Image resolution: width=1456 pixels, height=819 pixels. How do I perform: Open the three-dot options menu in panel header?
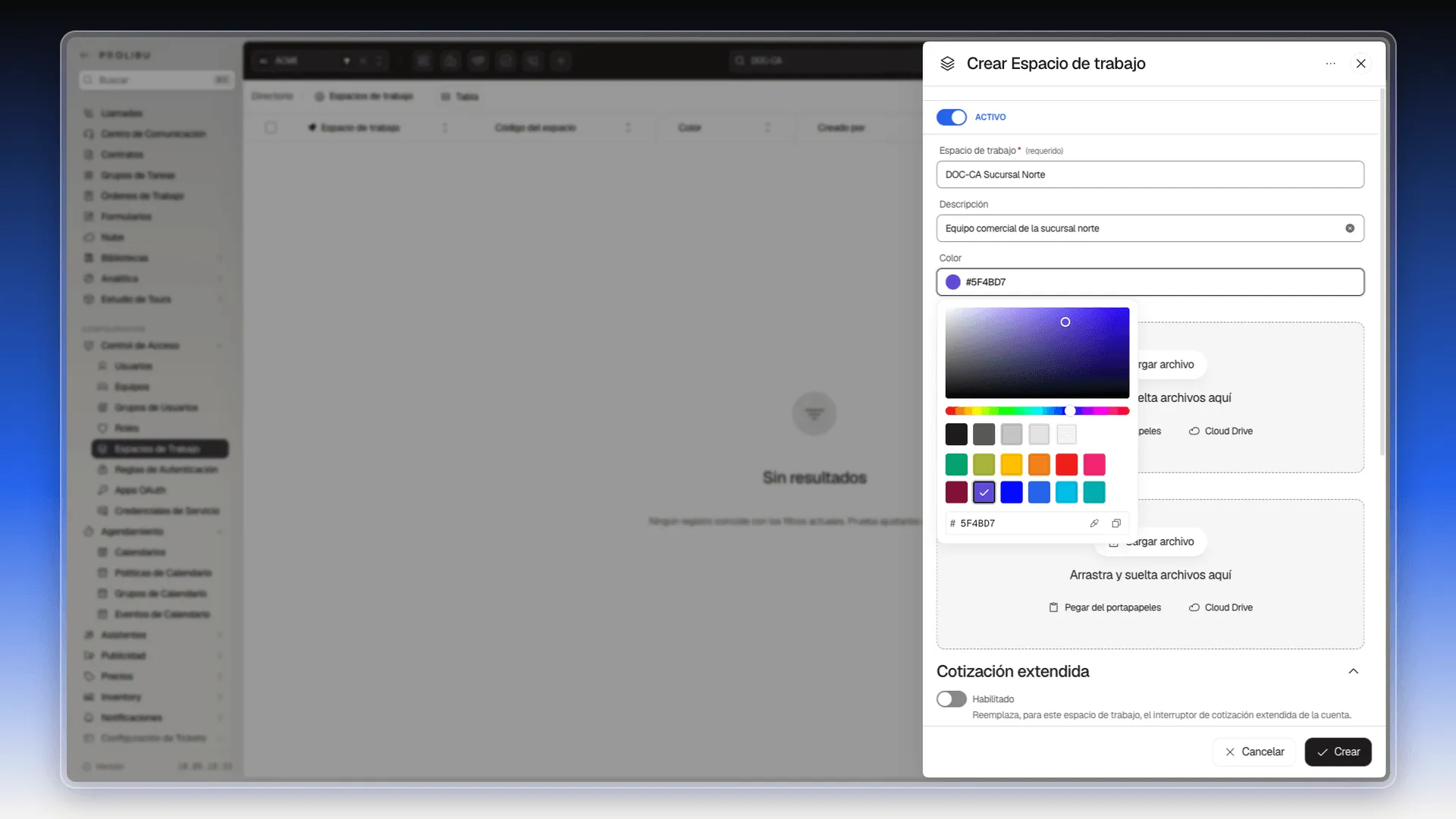(x=1331, y=64)
